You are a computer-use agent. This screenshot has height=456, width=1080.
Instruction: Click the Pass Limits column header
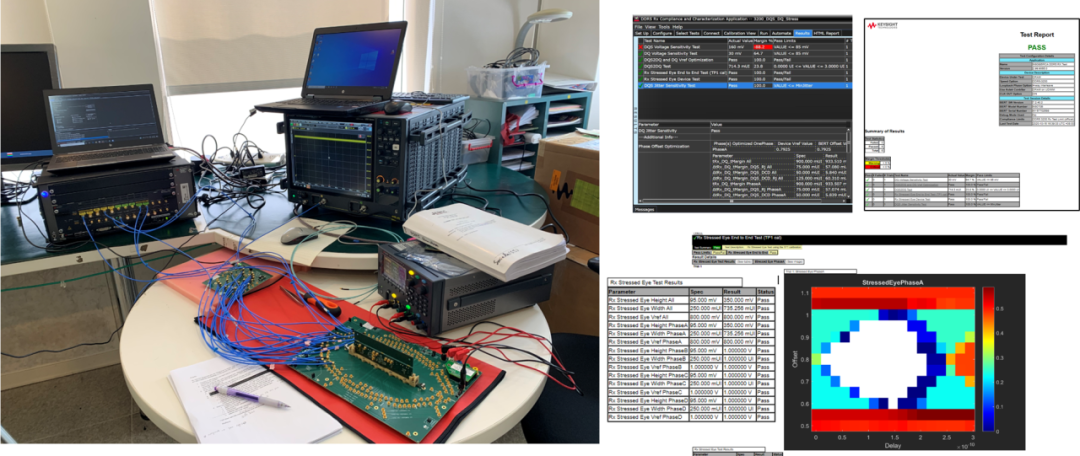tap(809, 41)
